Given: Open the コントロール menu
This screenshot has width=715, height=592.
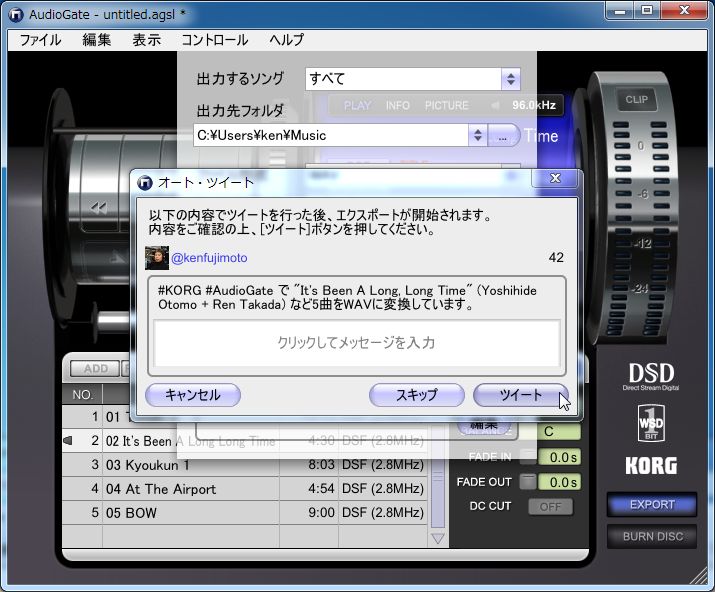Looking at the screenshot, I should pyautogui.click(x=214, y=40).
